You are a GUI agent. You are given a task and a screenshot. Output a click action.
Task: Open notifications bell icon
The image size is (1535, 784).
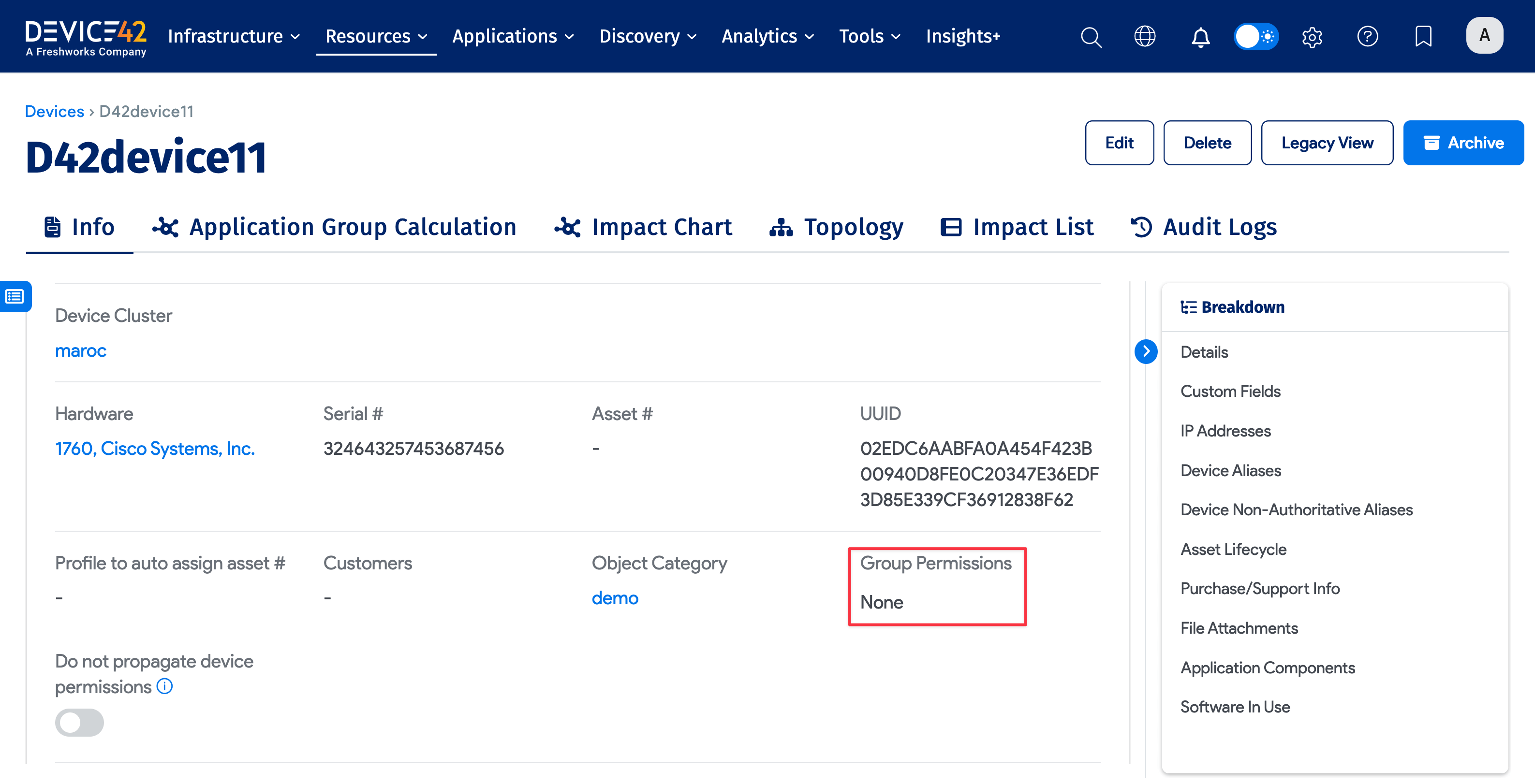click(1200, 37)
